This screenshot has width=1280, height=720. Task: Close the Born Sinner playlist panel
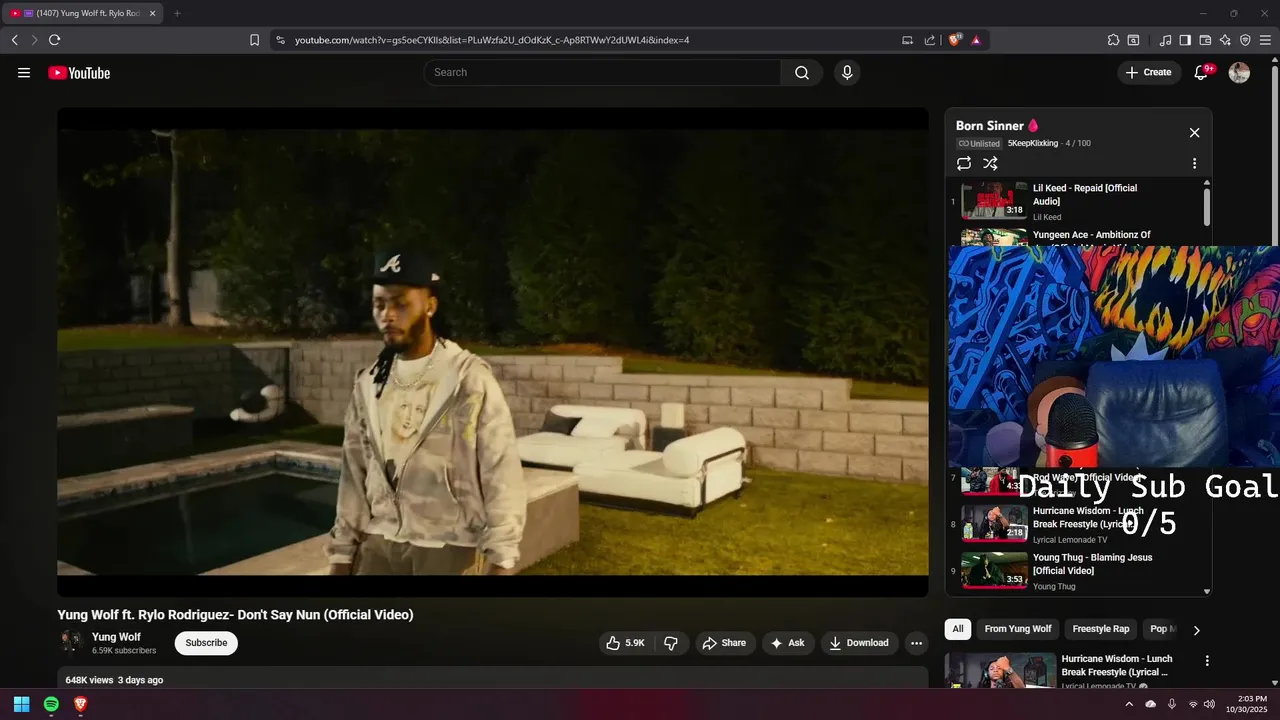coord(1194,132)
